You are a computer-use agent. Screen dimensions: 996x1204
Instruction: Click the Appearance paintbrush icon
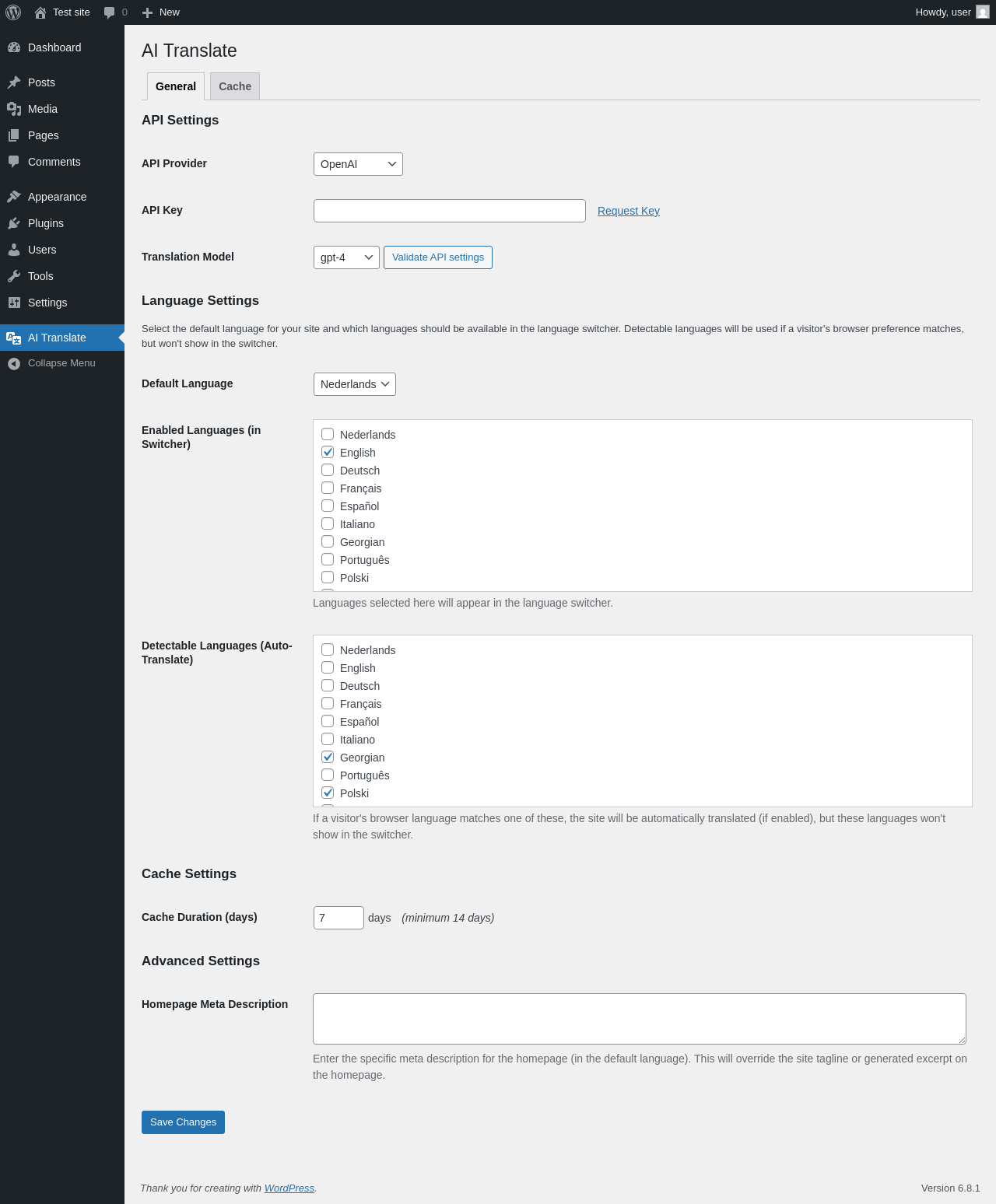14,197
